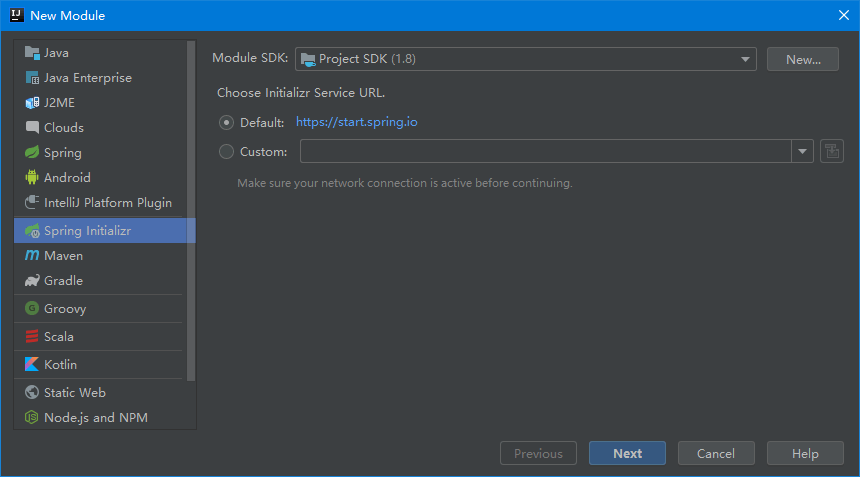The height and width of the screenshot is (477, 860).
Task: Enable the Custom URL radio option
Action: coord(227,151)
